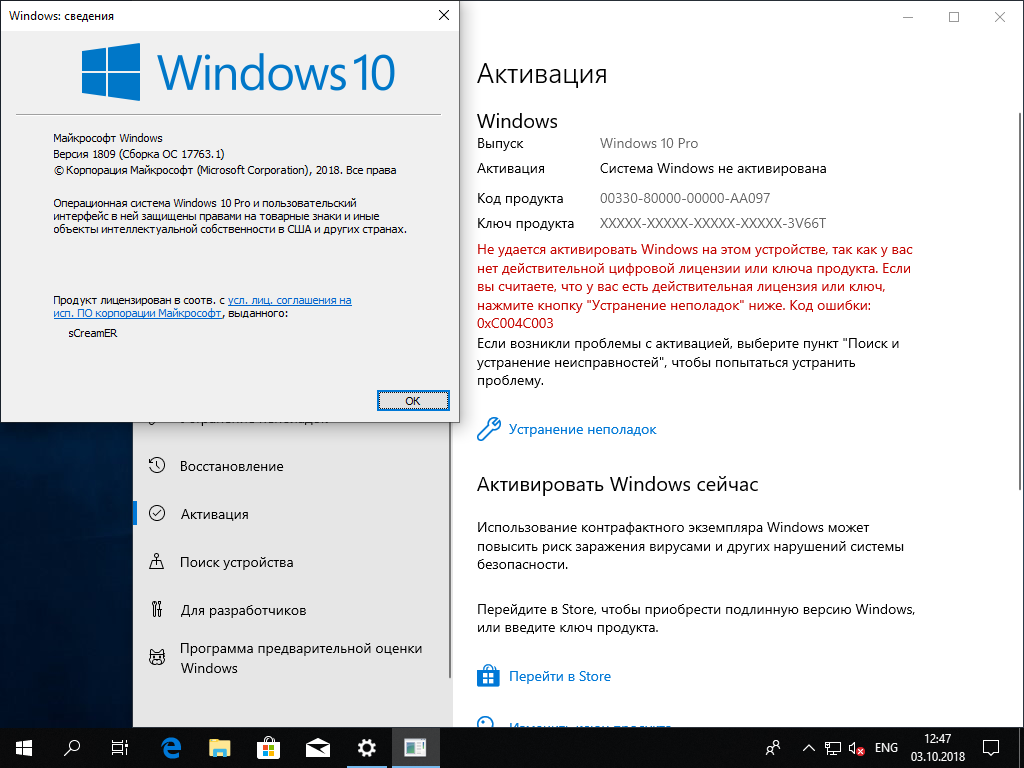
Task: Open People icon in system tray
Action: (773, 748)
